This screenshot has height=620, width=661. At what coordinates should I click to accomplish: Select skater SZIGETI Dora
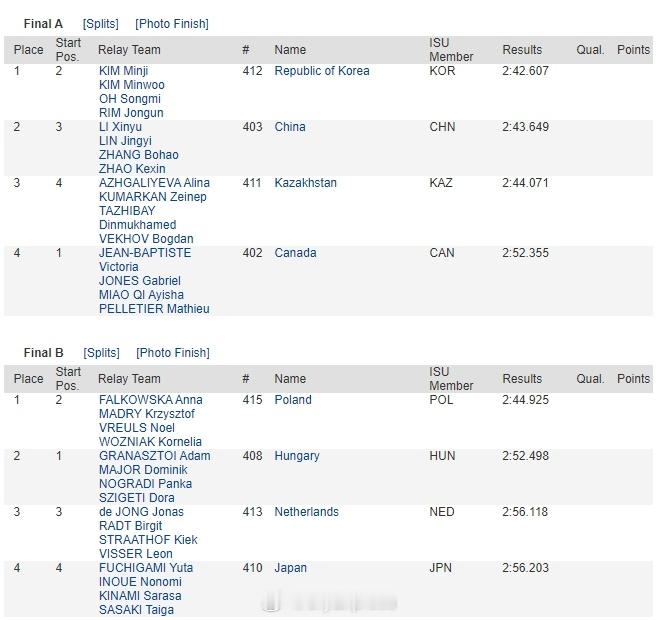coord(137,498)
